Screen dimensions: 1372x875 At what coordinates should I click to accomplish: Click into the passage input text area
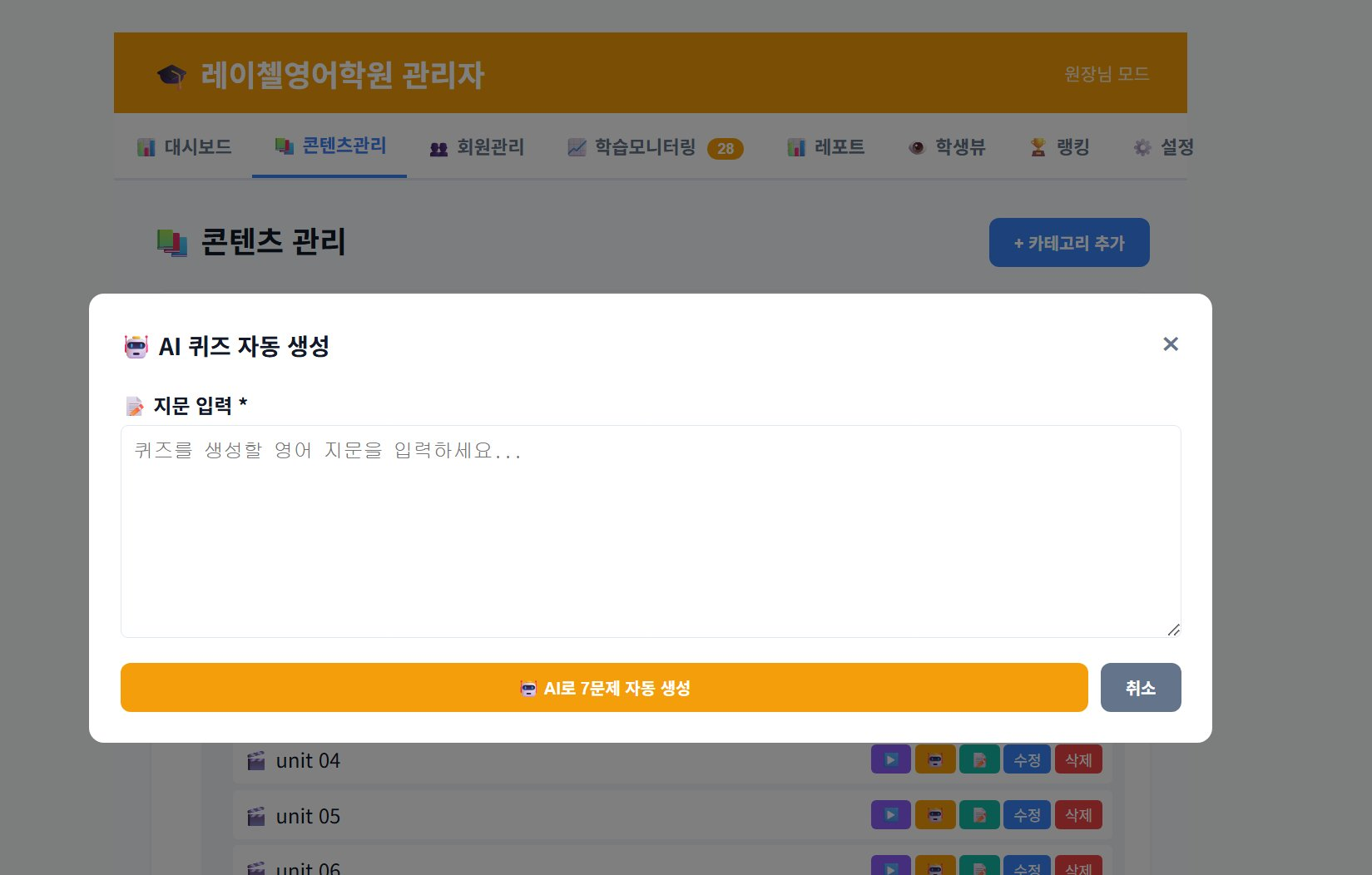651,531
